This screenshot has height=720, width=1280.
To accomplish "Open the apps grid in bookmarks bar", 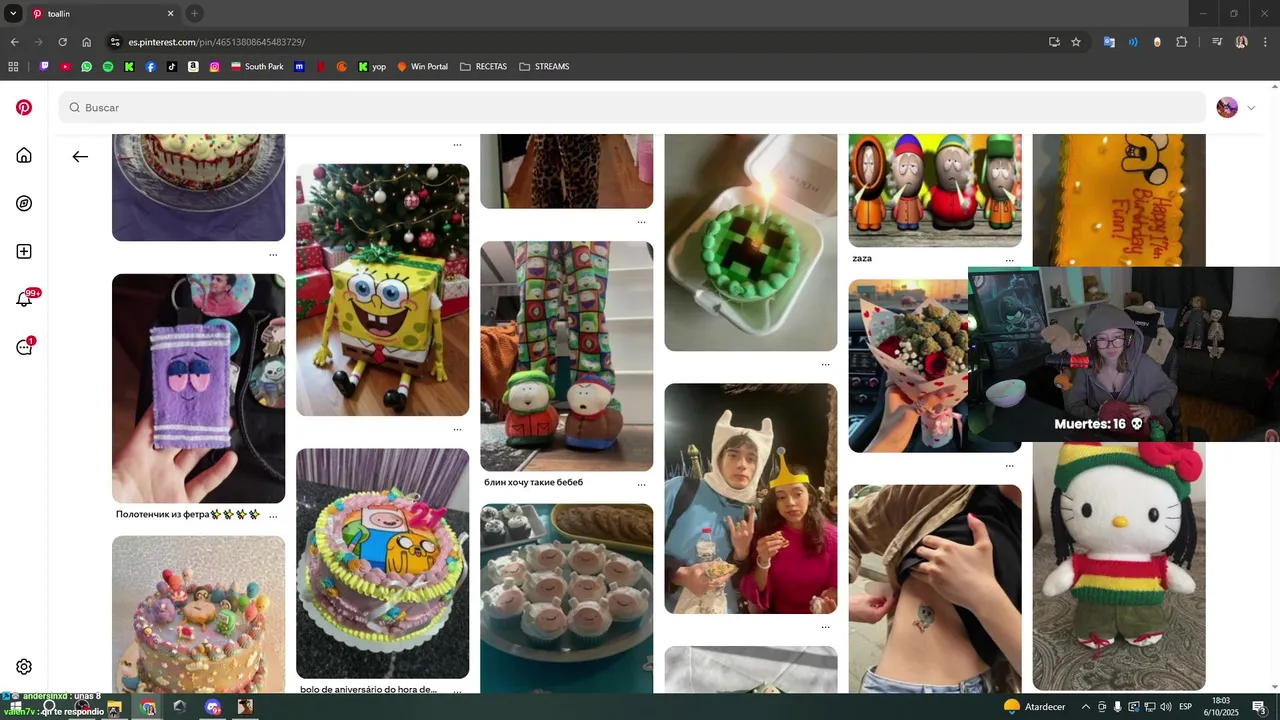I will (13, 67).
